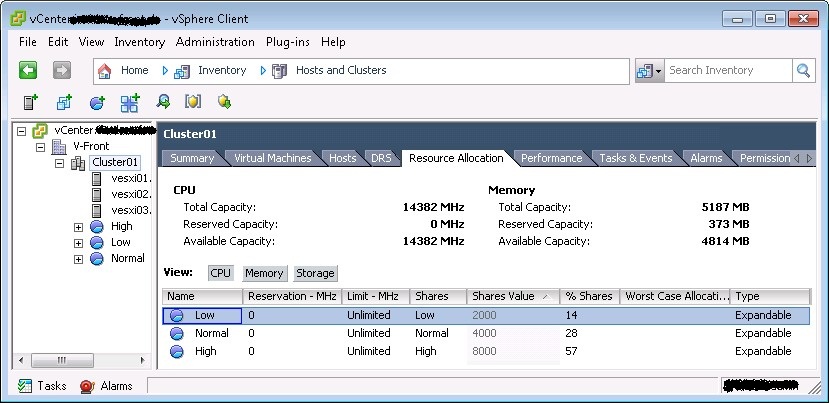Click in the Search Inventory field
829x403 pixels.
(729, 70)
